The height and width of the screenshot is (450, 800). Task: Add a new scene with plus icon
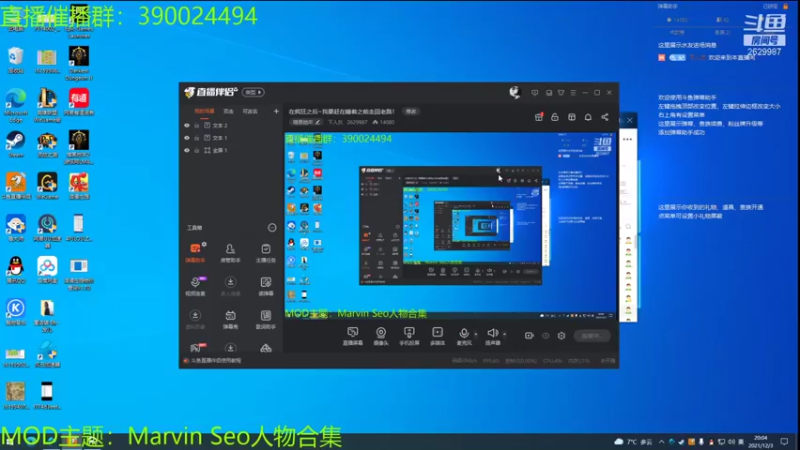[276, 111]
